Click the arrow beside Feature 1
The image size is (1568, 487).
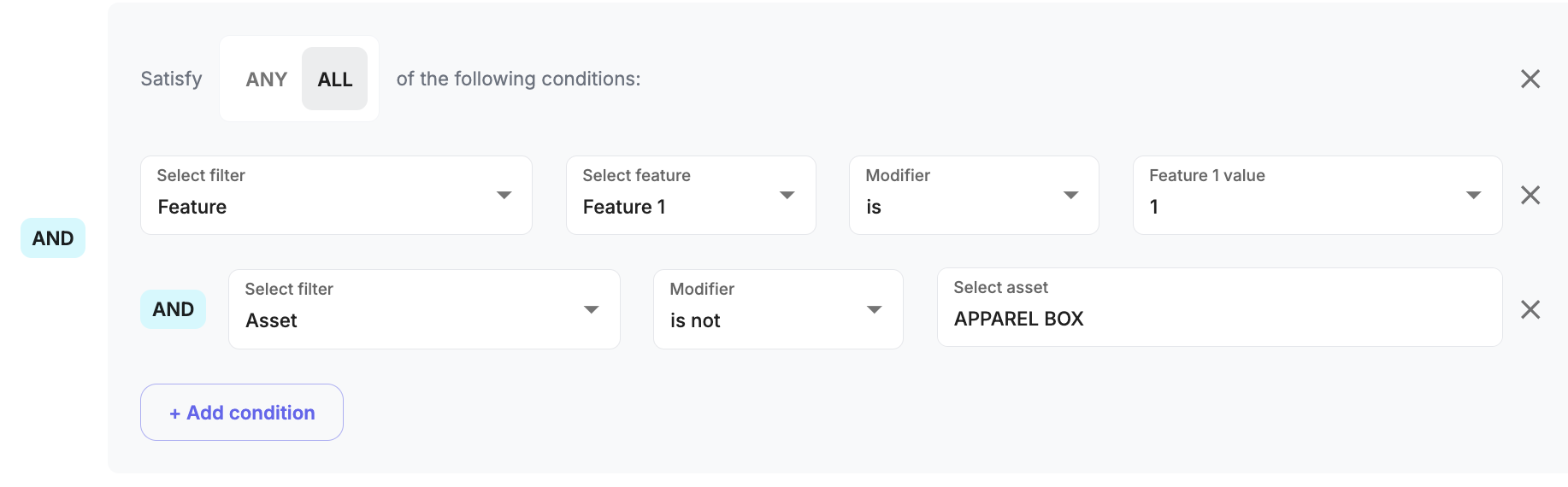coord(787,196)
